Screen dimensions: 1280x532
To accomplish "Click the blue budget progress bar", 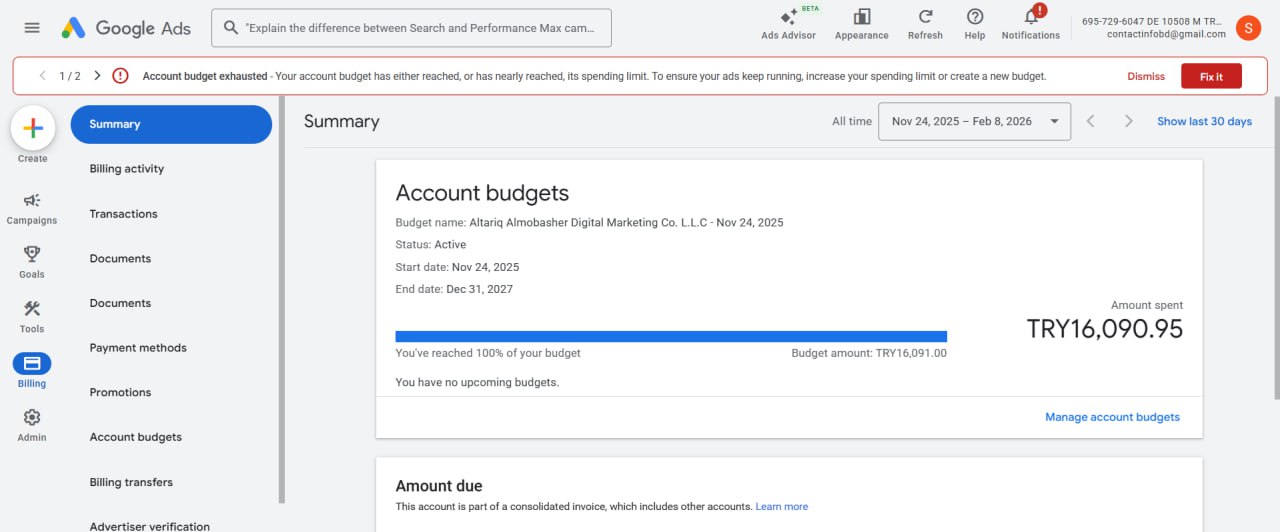I will [671, 336].
